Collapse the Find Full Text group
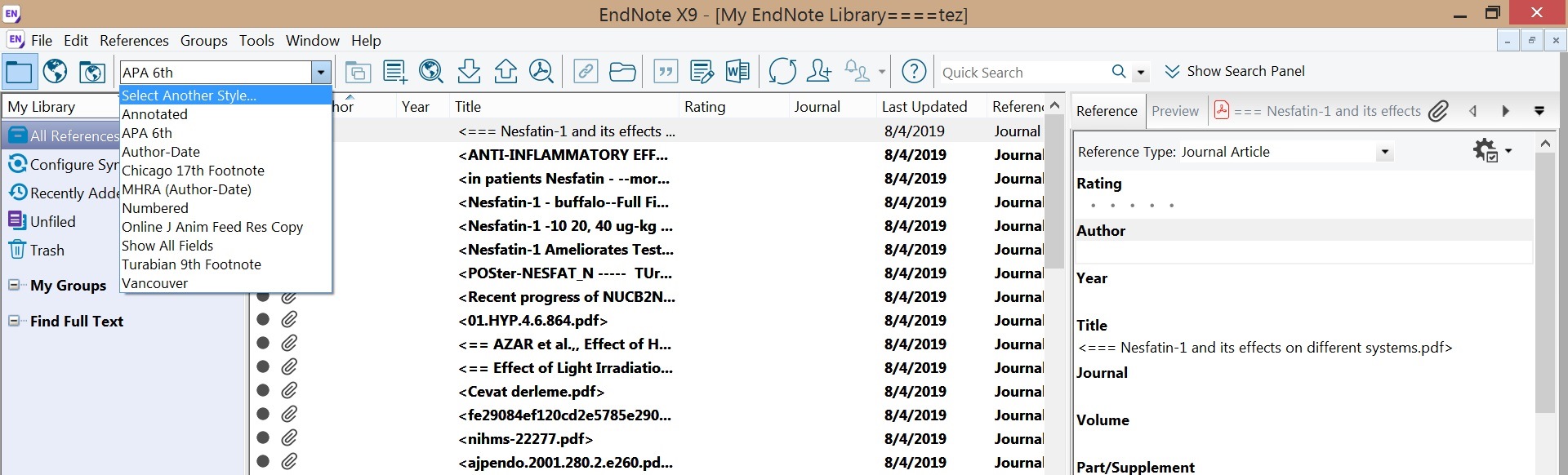Image resolution: width=1568 pixels, height=475 pixels. coord(14,321)
